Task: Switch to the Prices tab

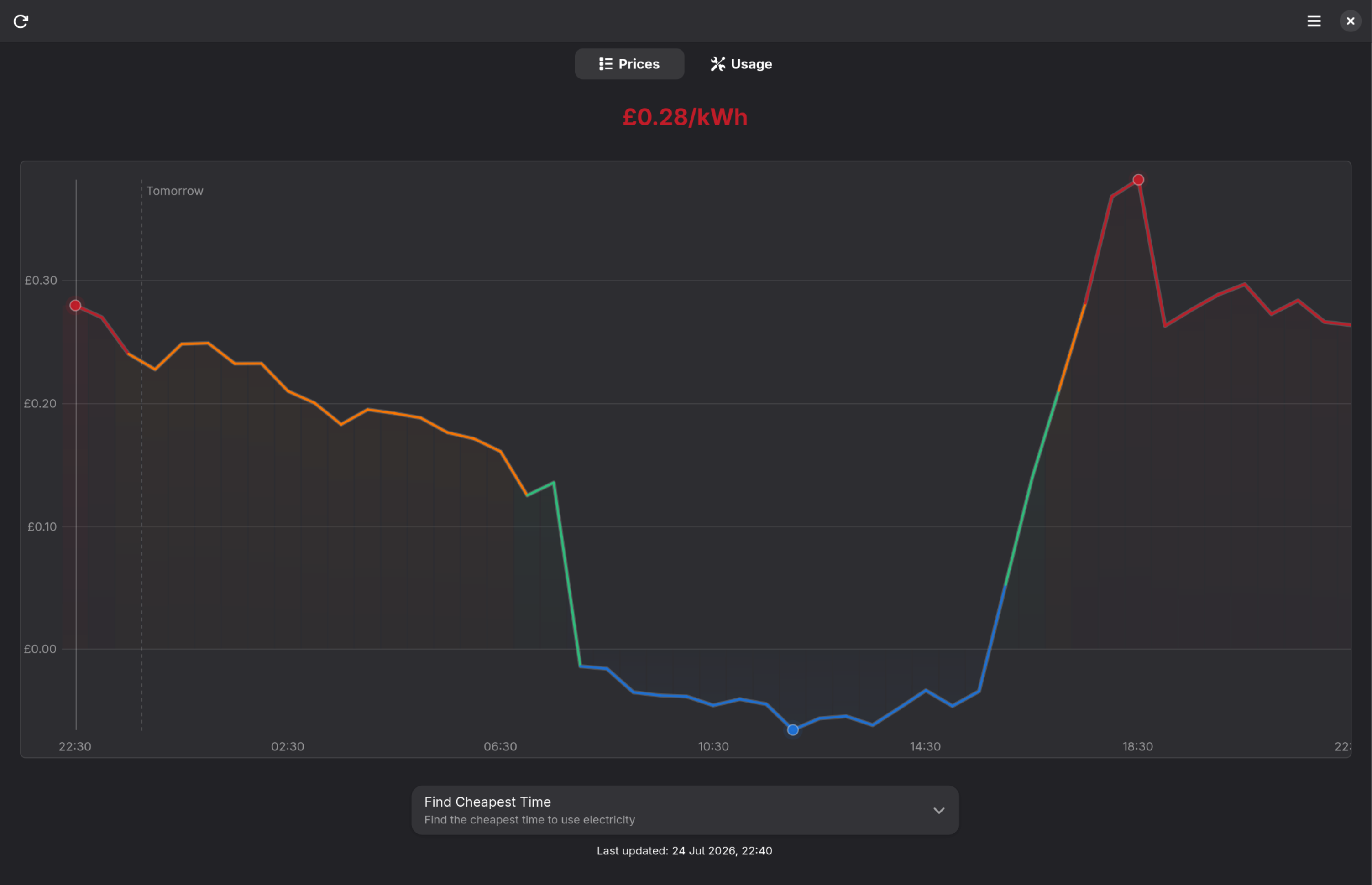Action: click(630, 64)
